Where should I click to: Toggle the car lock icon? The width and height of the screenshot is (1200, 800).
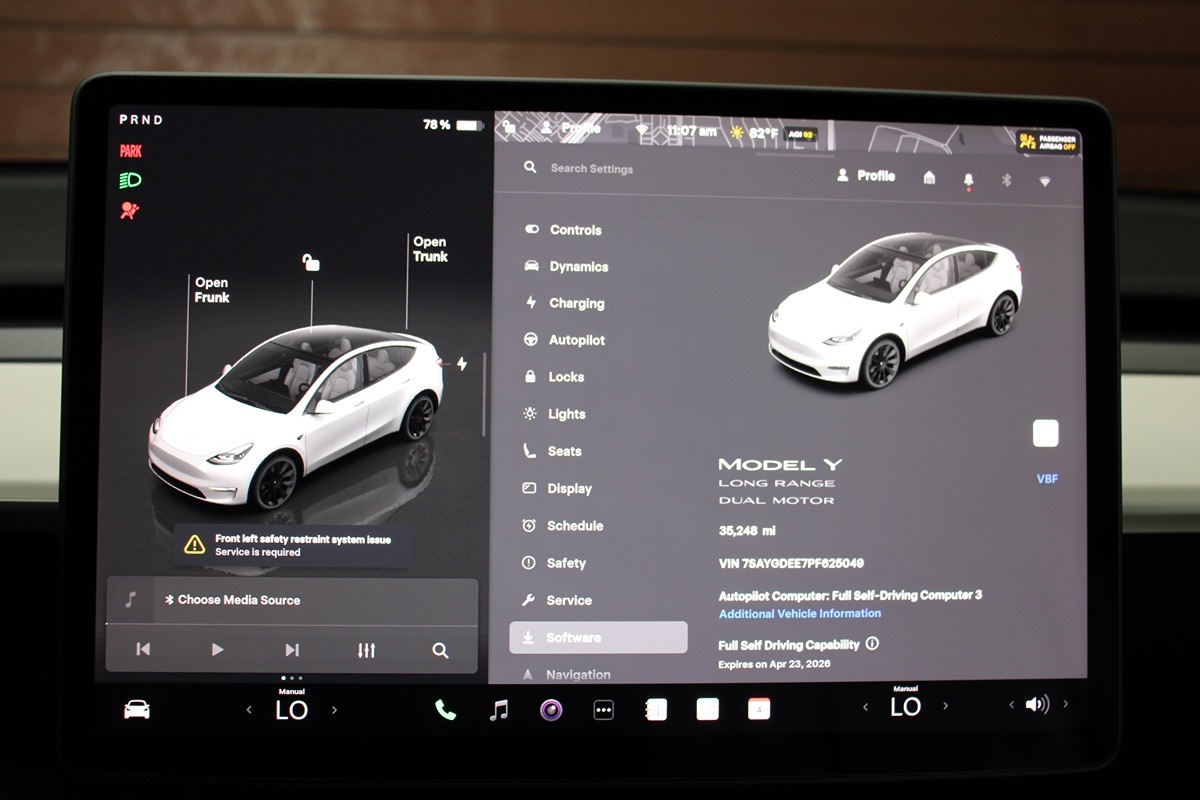pos(311,263)
